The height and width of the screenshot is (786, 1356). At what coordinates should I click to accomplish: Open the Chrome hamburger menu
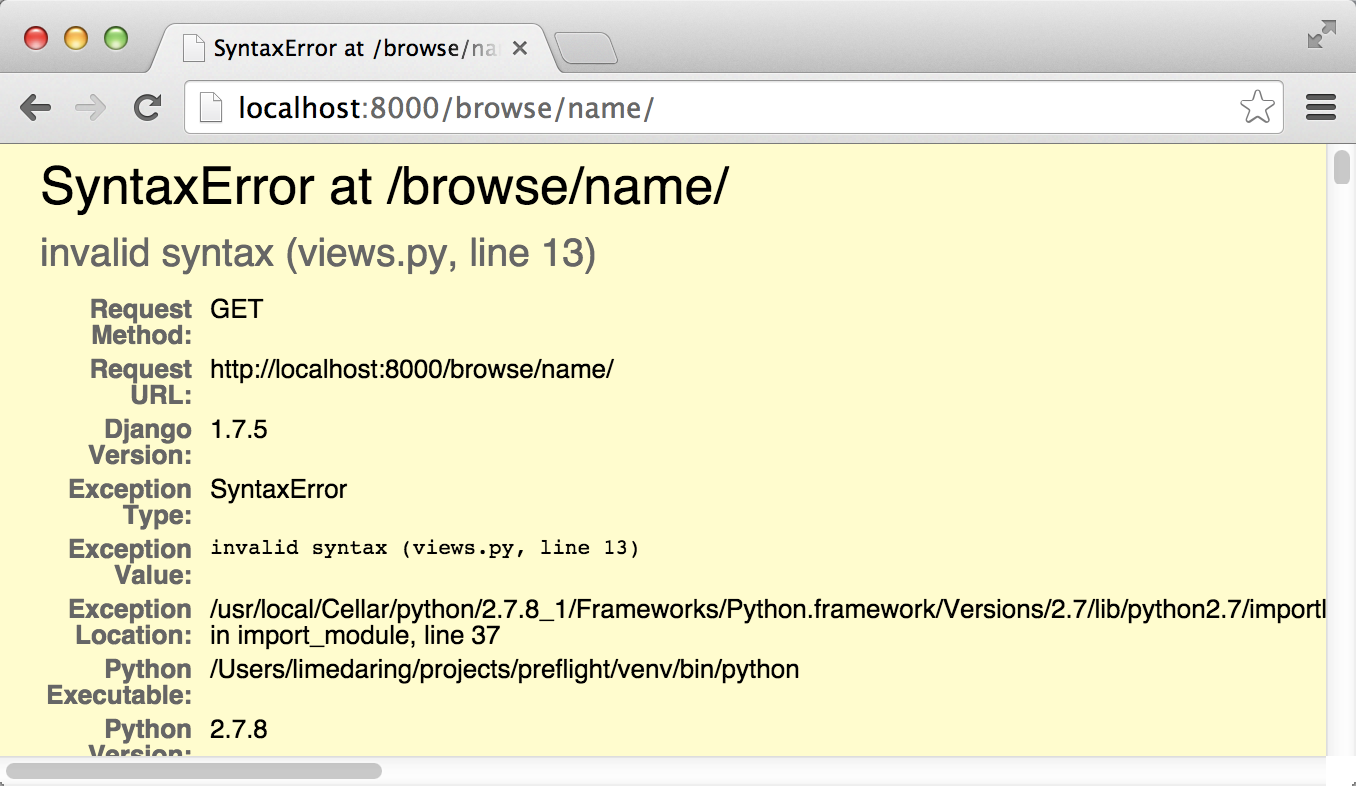(1320, 107)
